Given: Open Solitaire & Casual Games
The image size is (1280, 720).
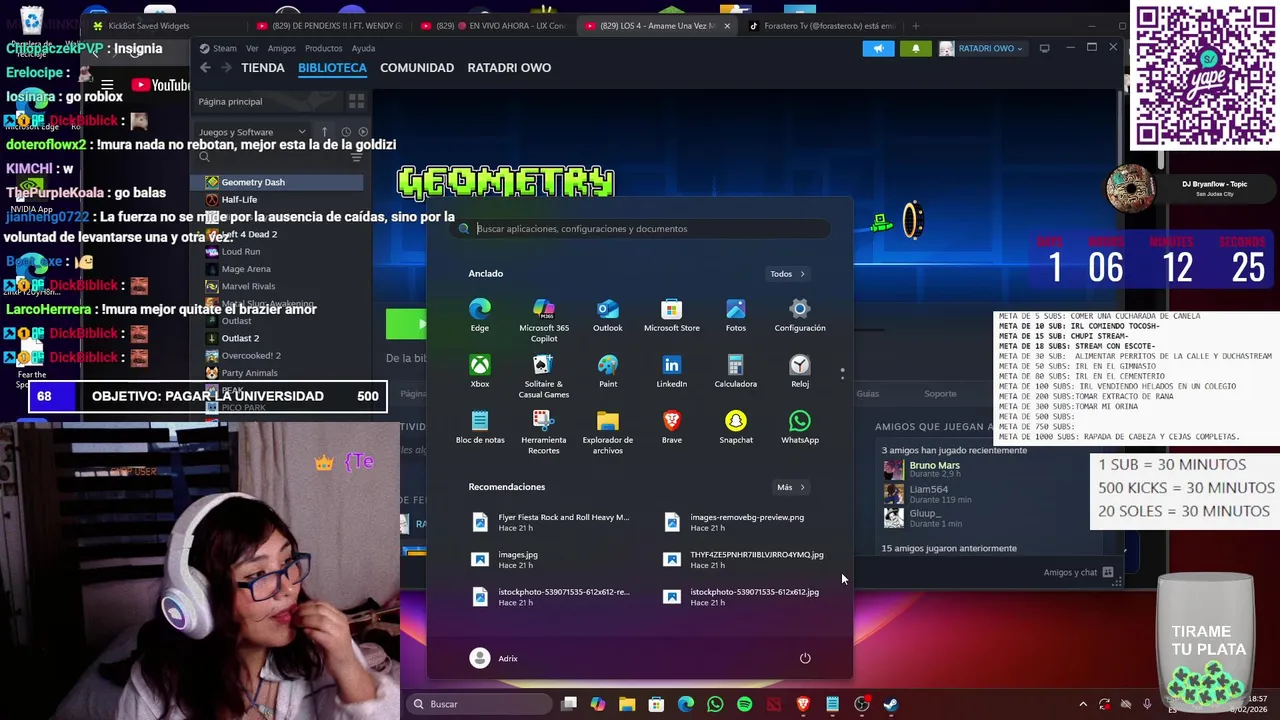Looking at the screenshot, I should [544, 376].
